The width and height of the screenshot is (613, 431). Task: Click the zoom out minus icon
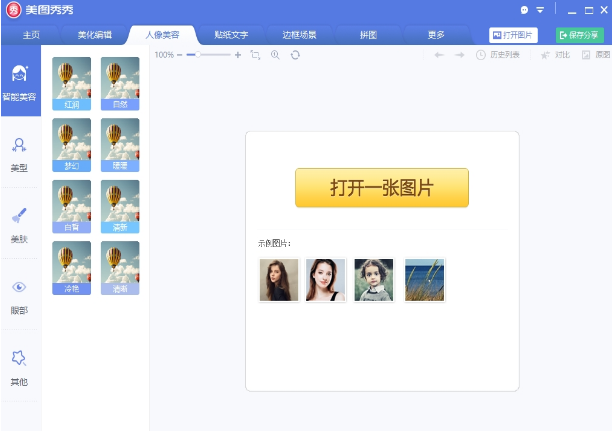point(179,55)
